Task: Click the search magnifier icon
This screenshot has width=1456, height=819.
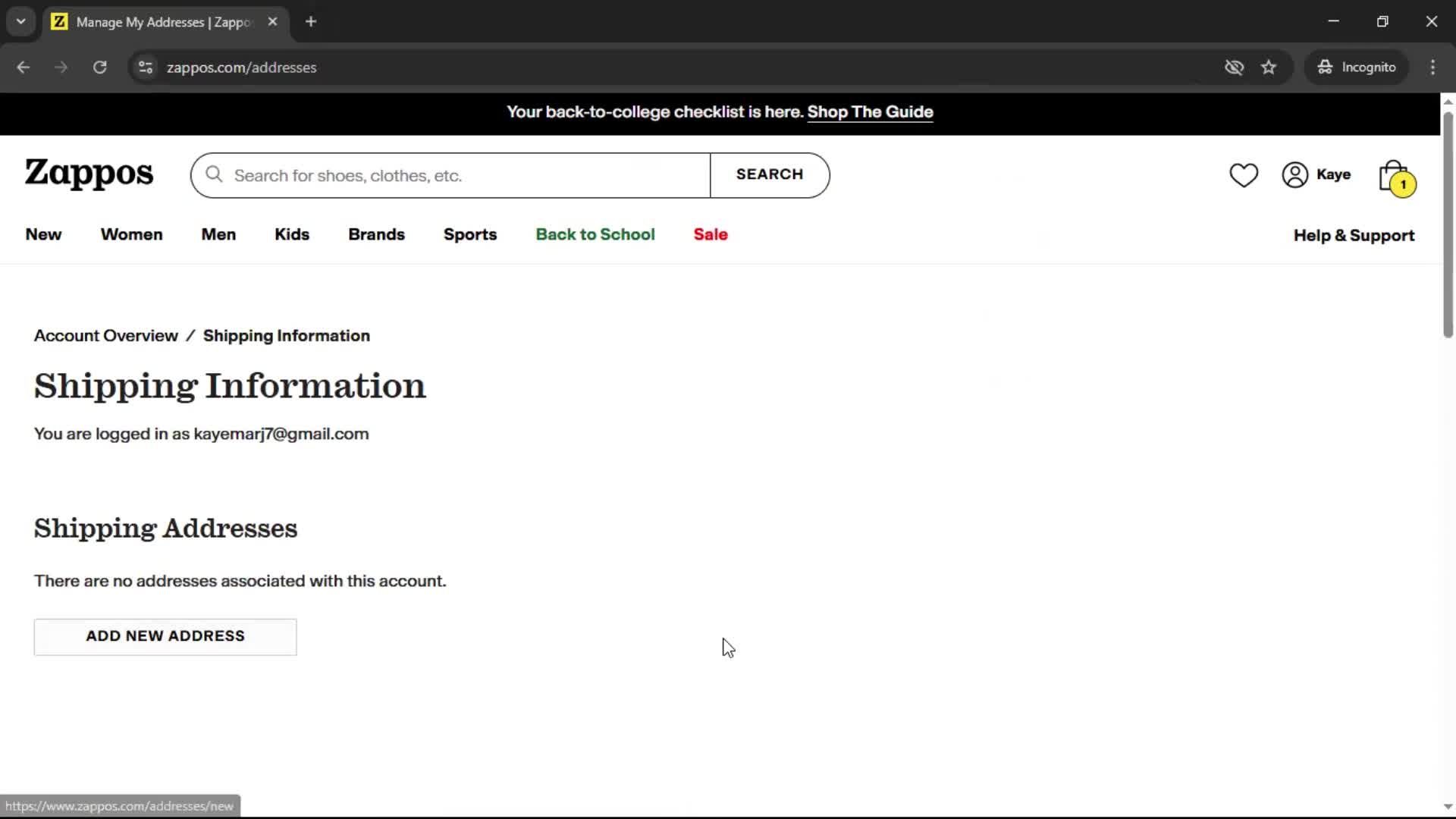Action: 215,175
